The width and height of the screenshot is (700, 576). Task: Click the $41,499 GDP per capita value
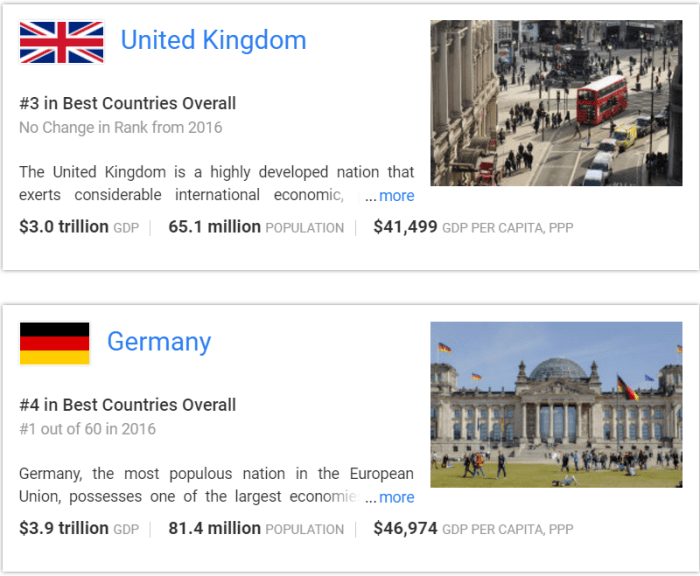[405, 227]
